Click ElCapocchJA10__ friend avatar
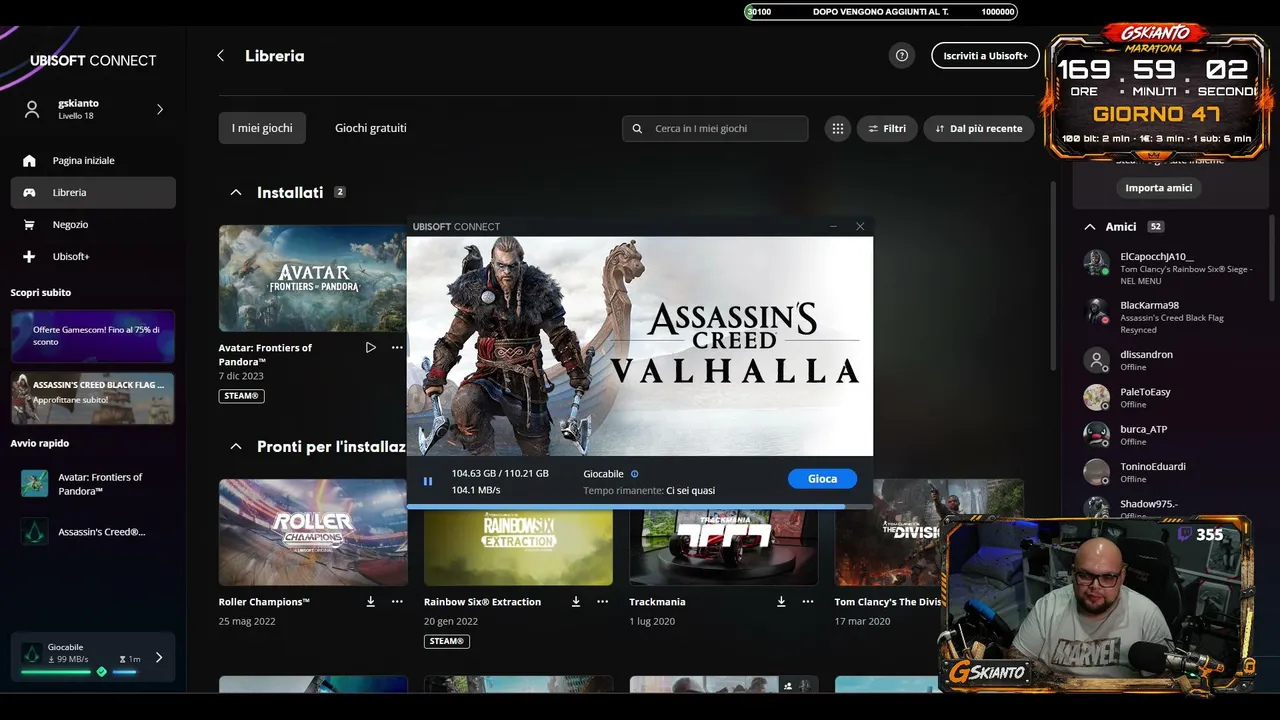 [x=1097, y=263]
